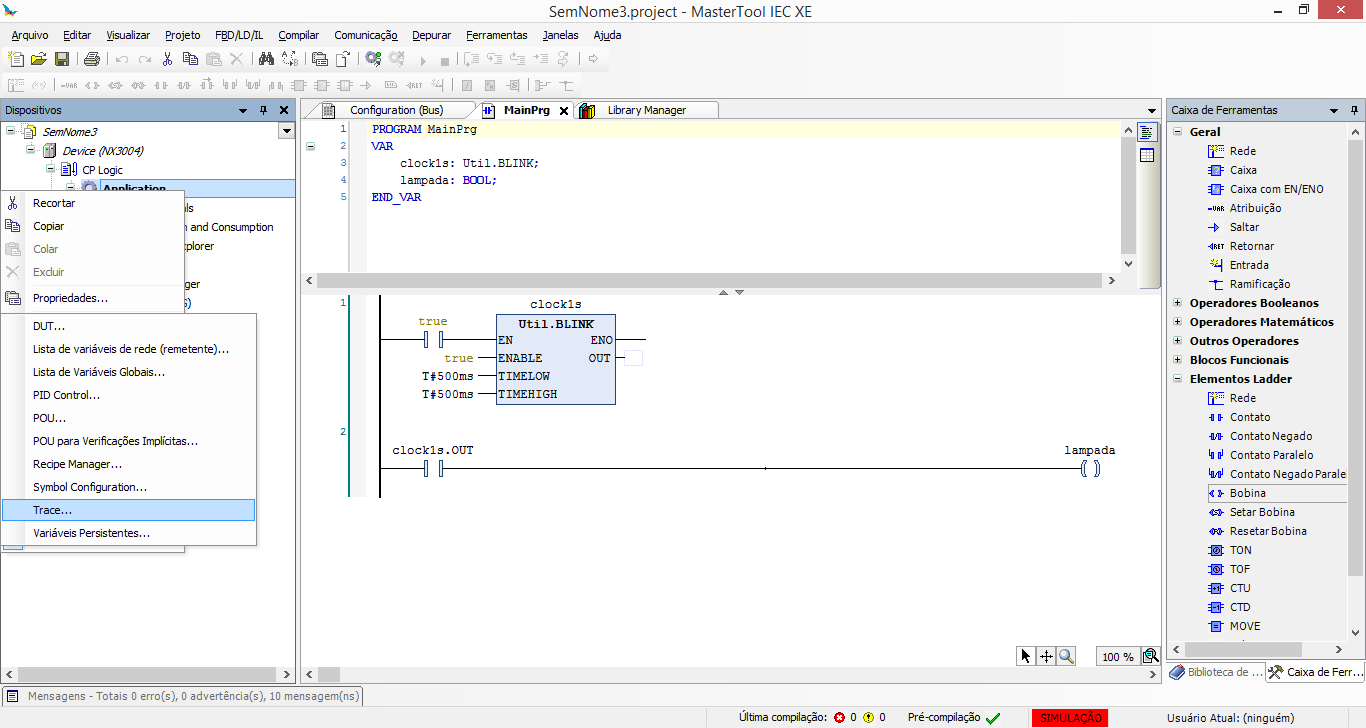Screen dimensions: 1366x728
Task: Choose the CTU counter block in toolbox
Action: (x=1240, y=588)
